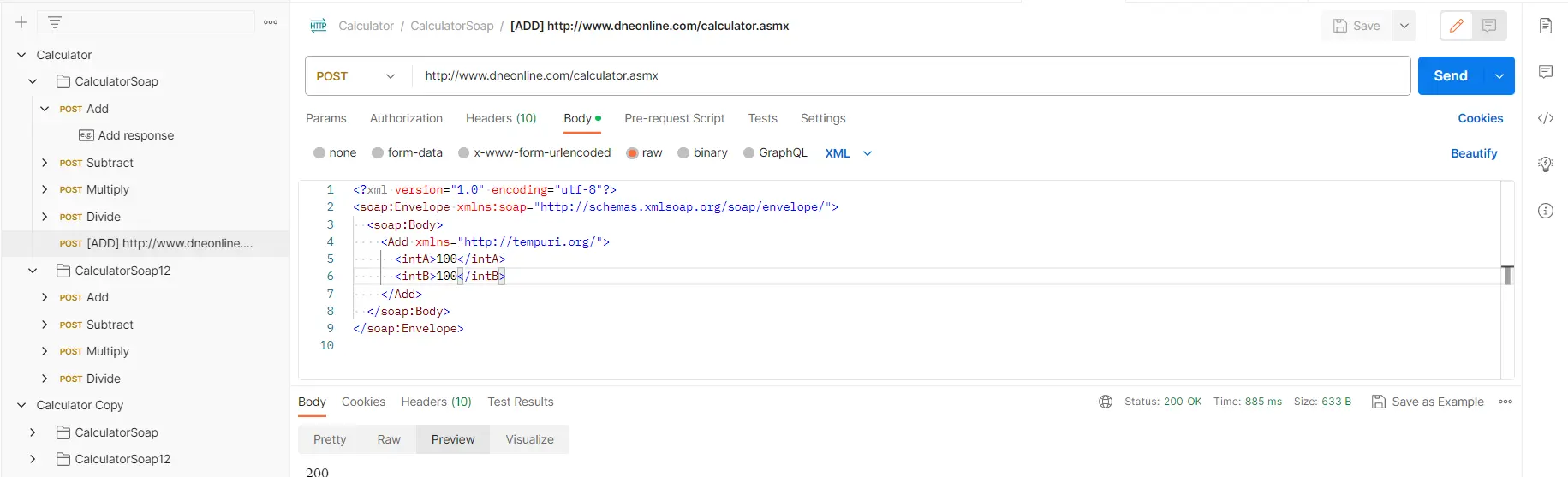Switch to the Params tab
This screenshot has width=1568, height=477.
pyautogui.click(x=326, y=118)
